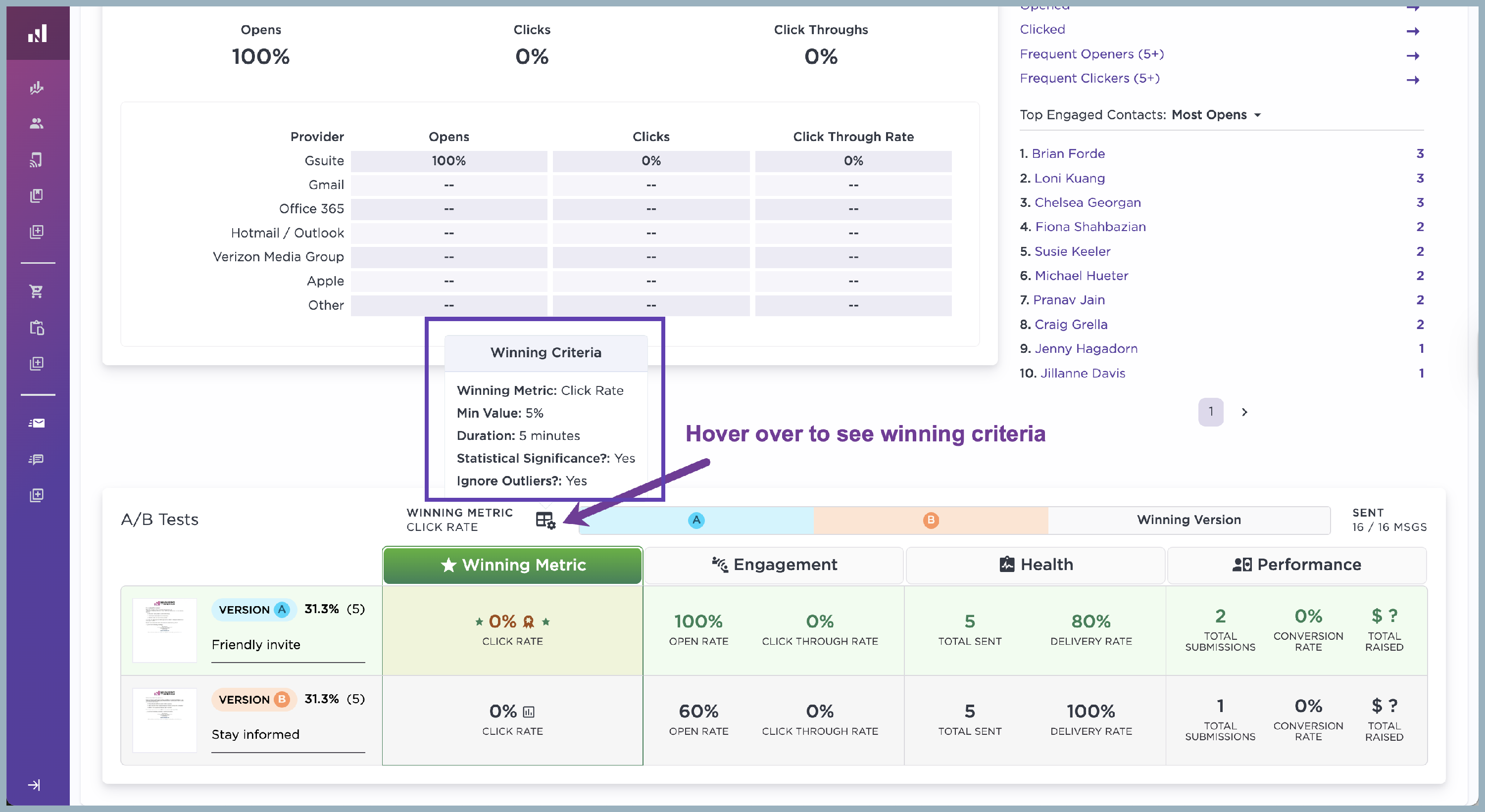Image resolution: width=1485 pixels, height=812 pixels.
Task: Open the contacts people icon in sidebar
Action: tap(36, 123)
